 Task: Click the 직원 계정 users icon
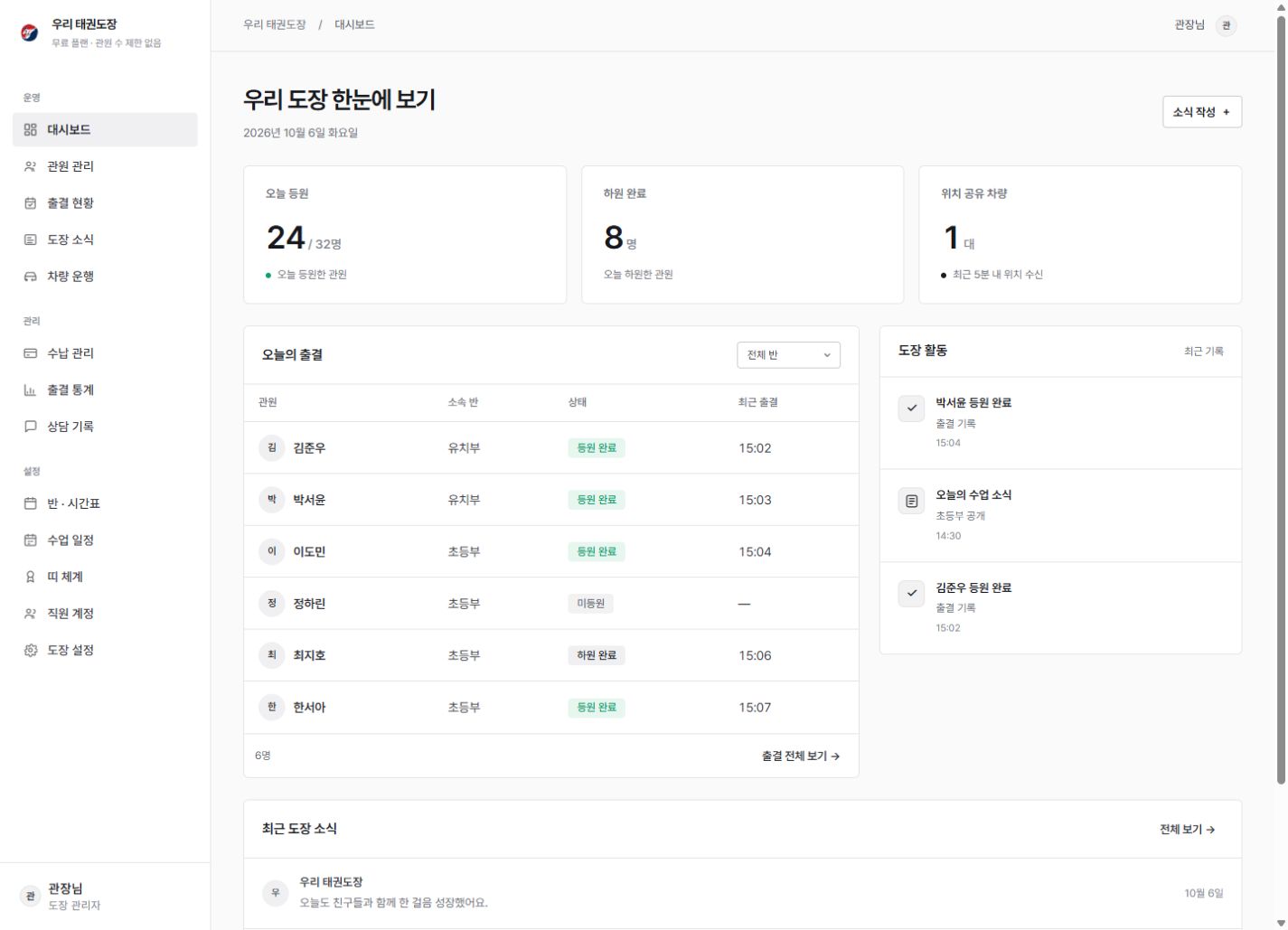pyautogui.click(x=31, y=614)
